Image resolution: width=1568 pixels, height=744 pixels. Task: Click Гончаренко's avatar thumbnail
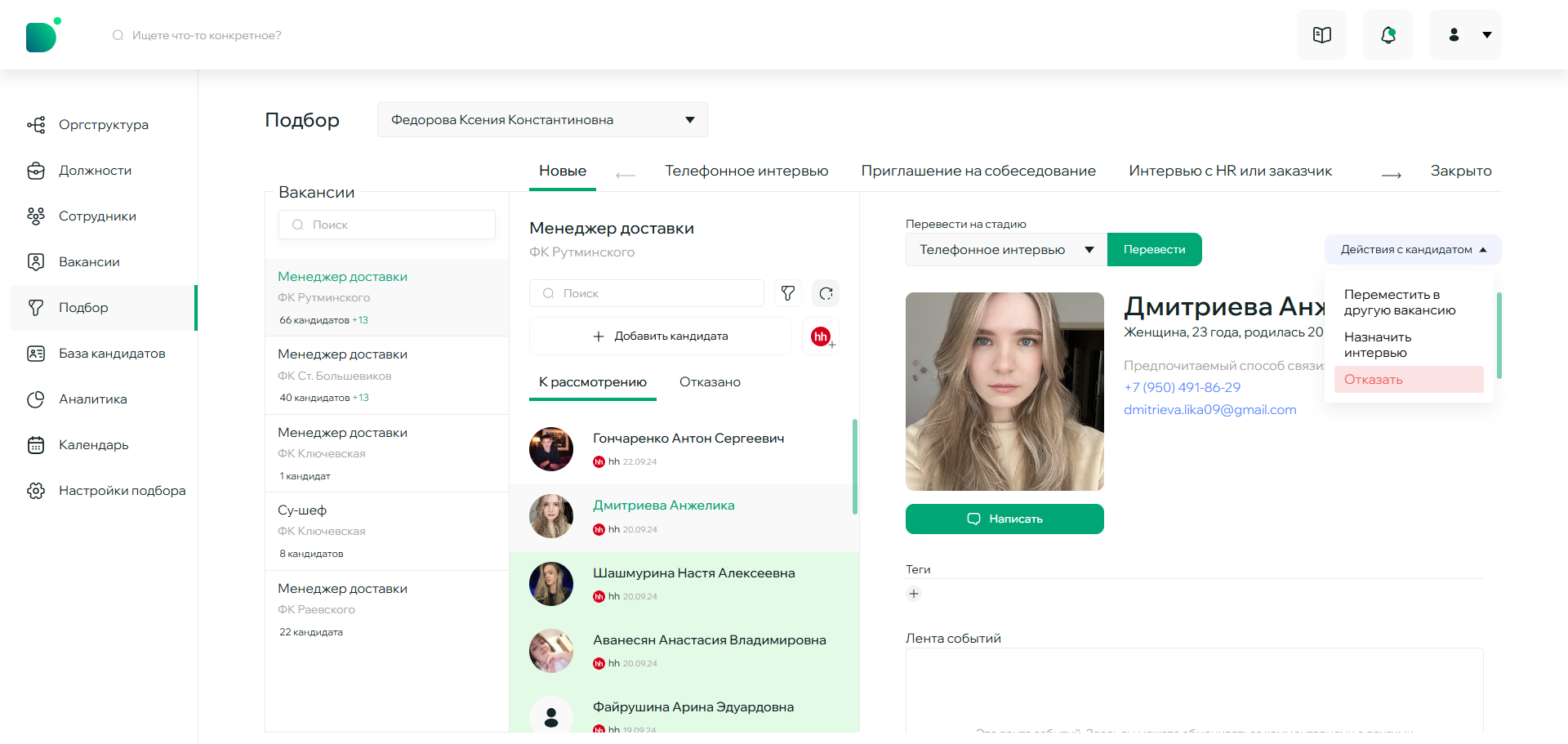(551, 449)
